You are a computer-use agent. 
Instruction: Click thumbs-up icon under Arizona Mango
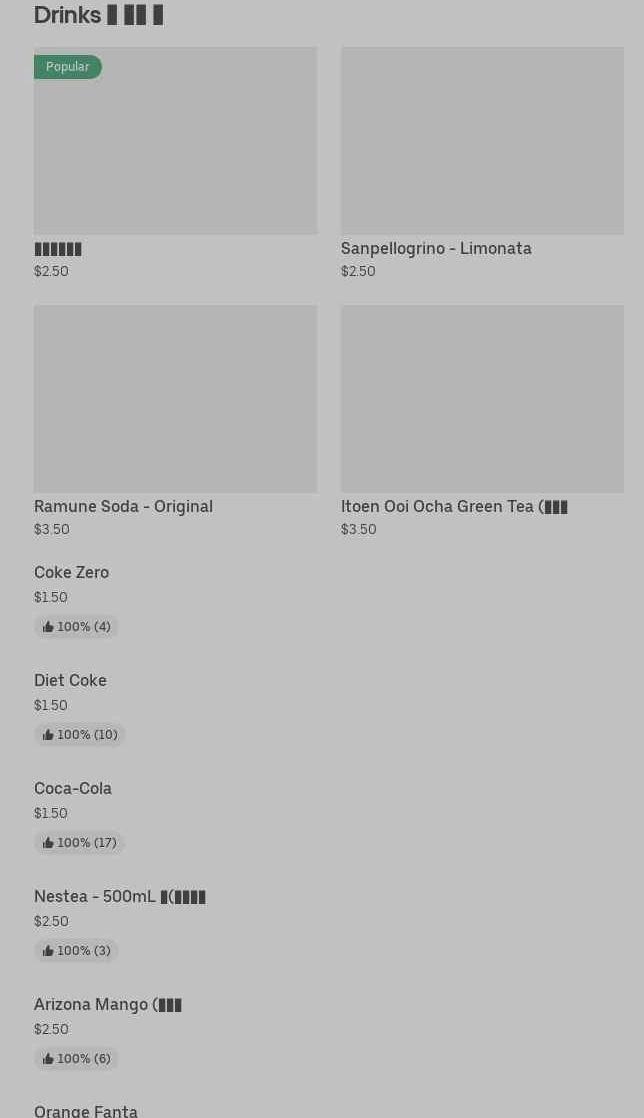tap(48, 1059)
